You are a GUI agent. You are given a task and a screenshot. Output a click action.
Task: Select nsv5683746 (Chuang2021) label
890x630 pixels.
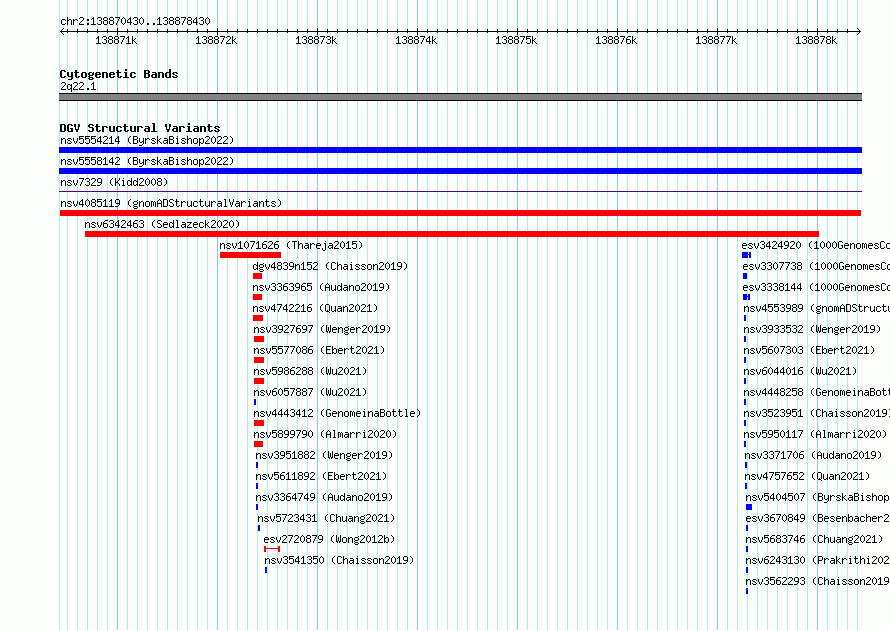815,539
